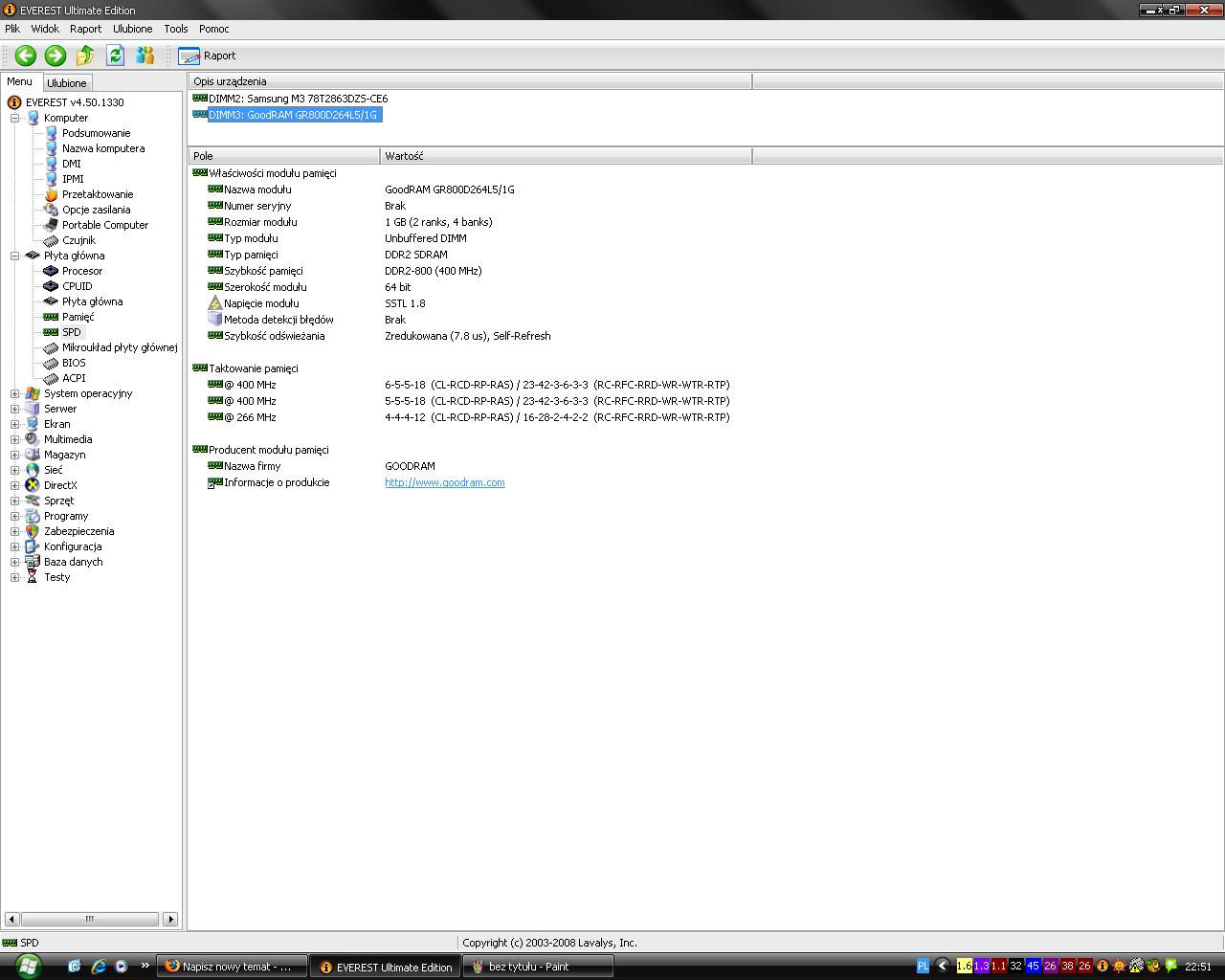Select the Portable Computer laptop icon
1225x980 pixels.
[x=52, y=225]
